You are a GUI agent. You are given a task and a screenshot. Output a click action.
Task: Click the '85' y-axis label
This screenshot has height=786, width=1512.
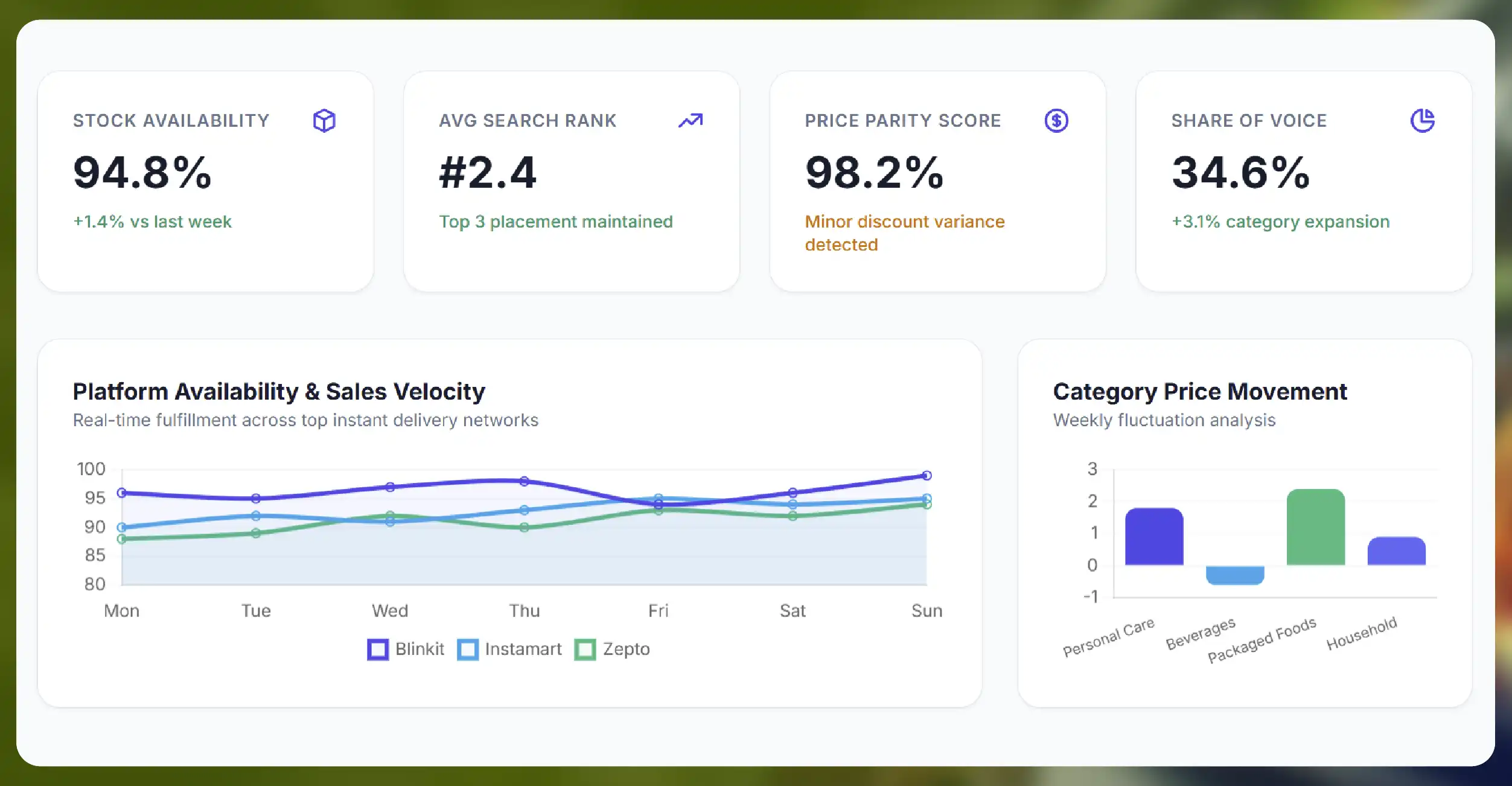(x=95, y=555)
